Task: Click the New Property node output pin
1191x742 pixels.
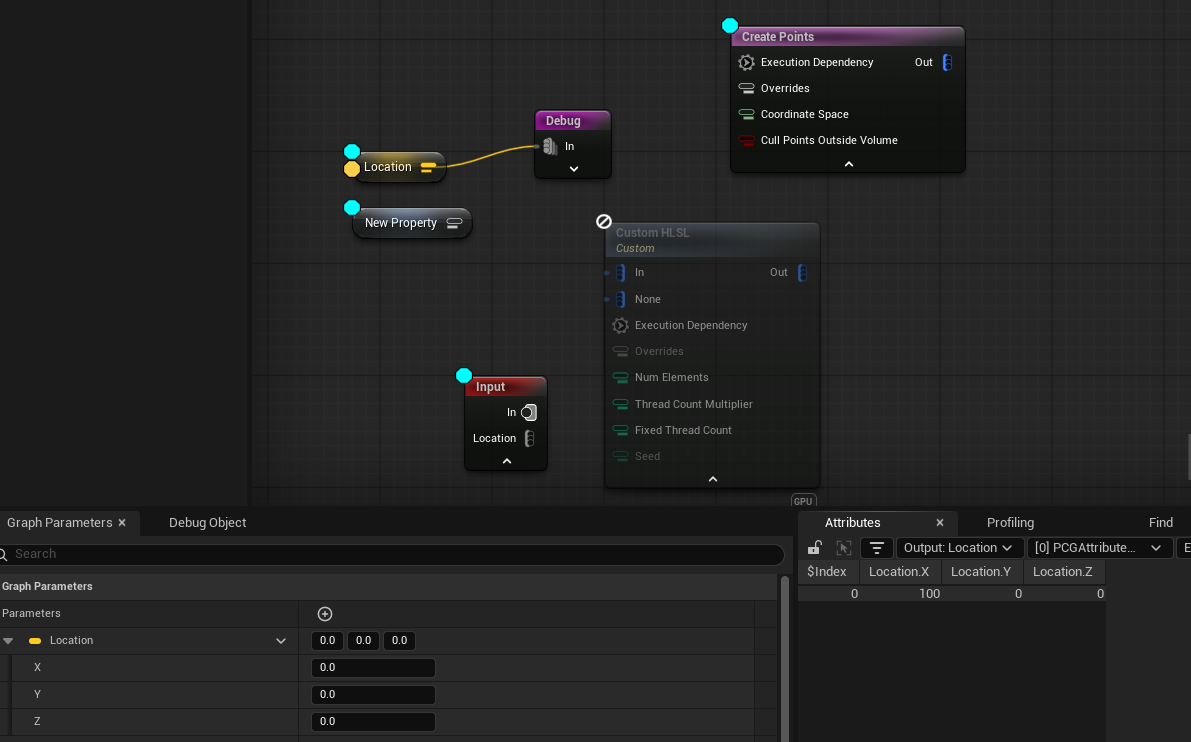Action: (454, 223)
